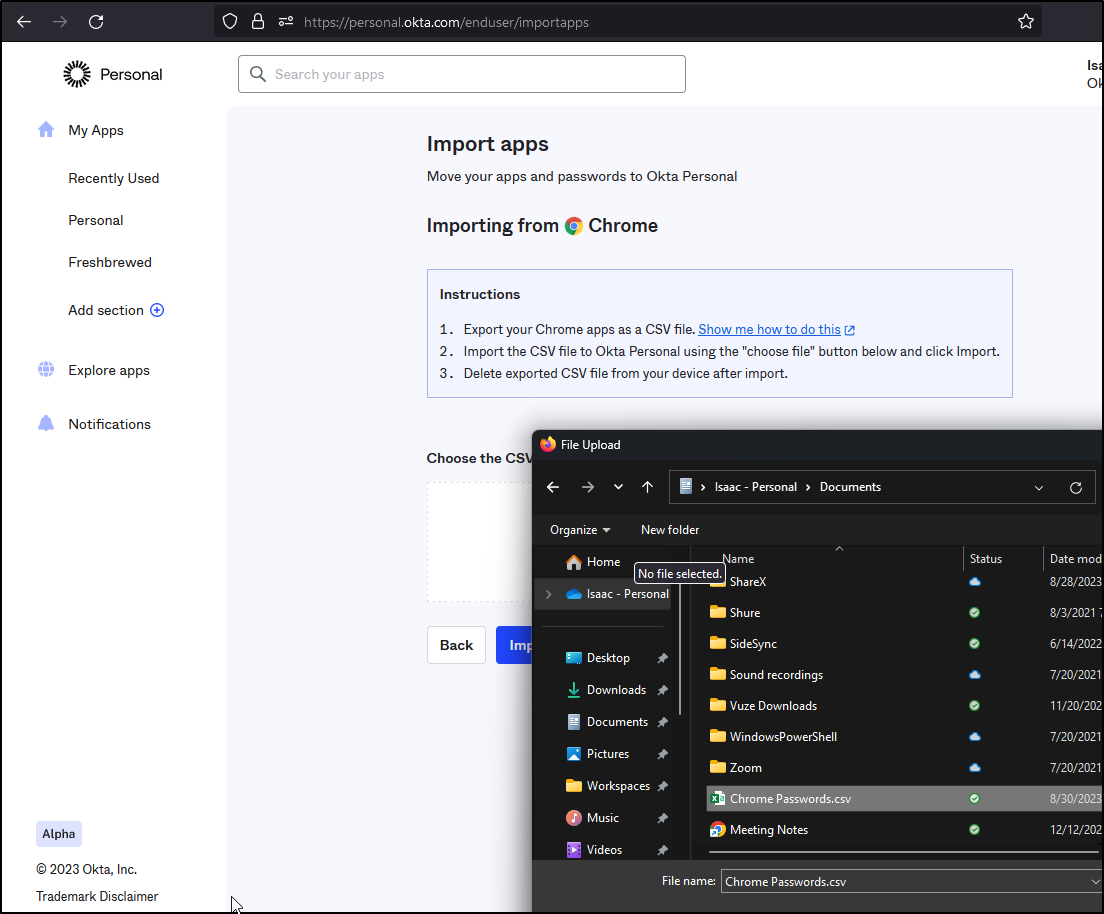Focus the Search your apps field
Screen dimensions: 1104x914
tap(462, 74)
